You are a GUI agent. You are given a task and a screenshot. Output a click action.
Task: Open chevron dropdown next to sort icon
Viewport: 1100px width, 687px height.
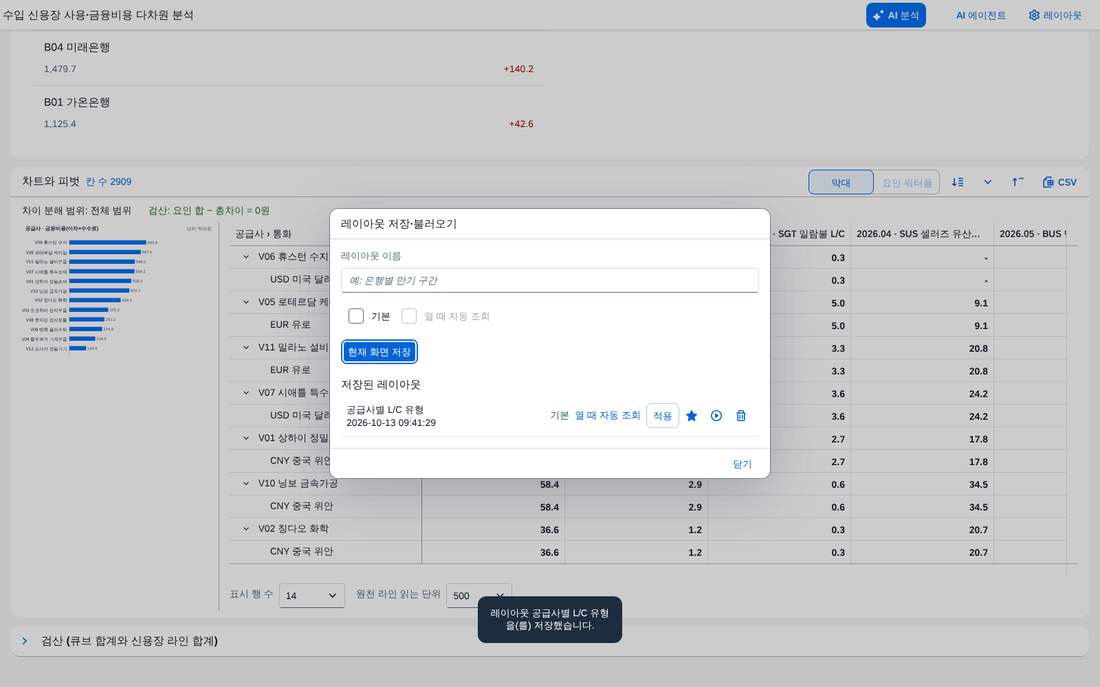tap(988, 182)
